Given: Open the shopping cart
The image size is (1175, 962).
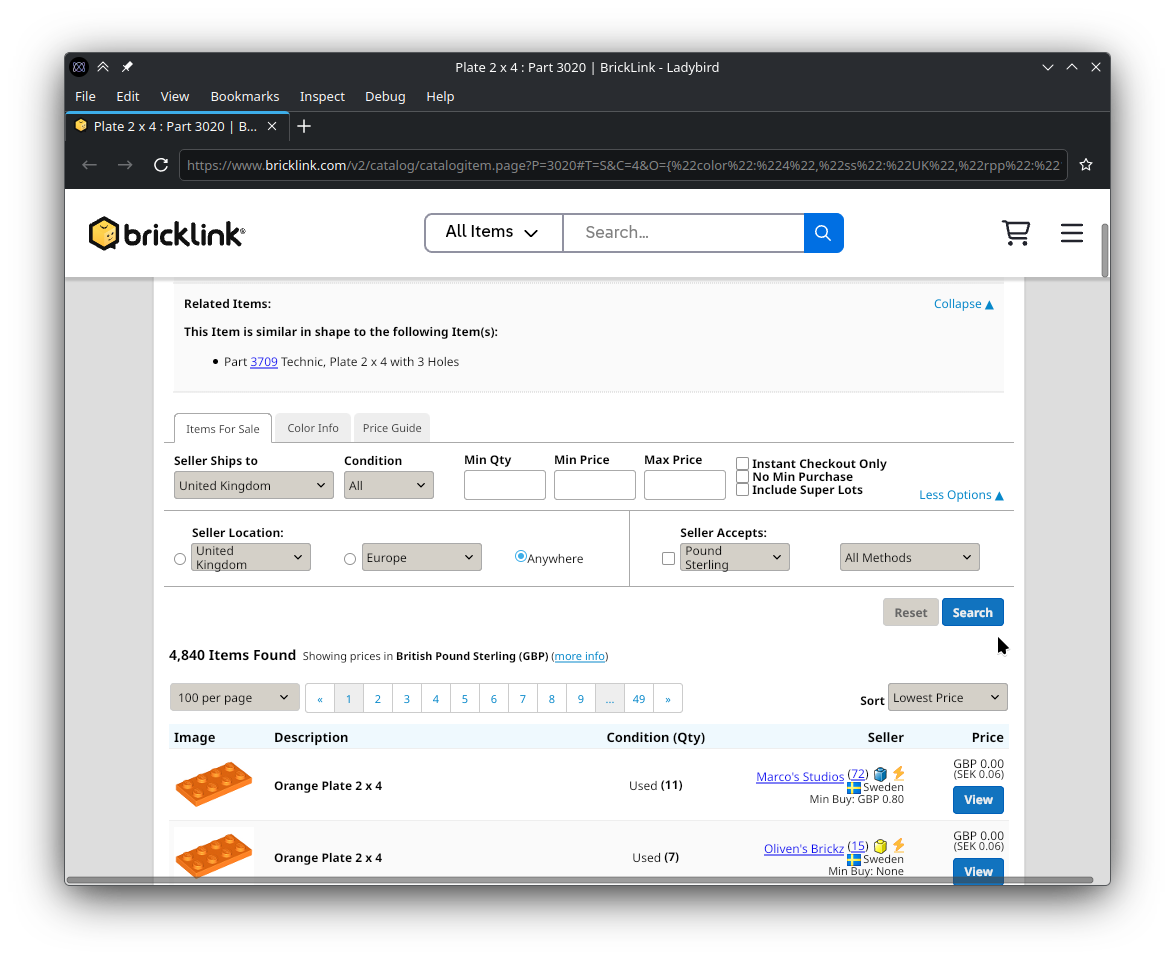Looking at the screenshot, I should 1015,233.
